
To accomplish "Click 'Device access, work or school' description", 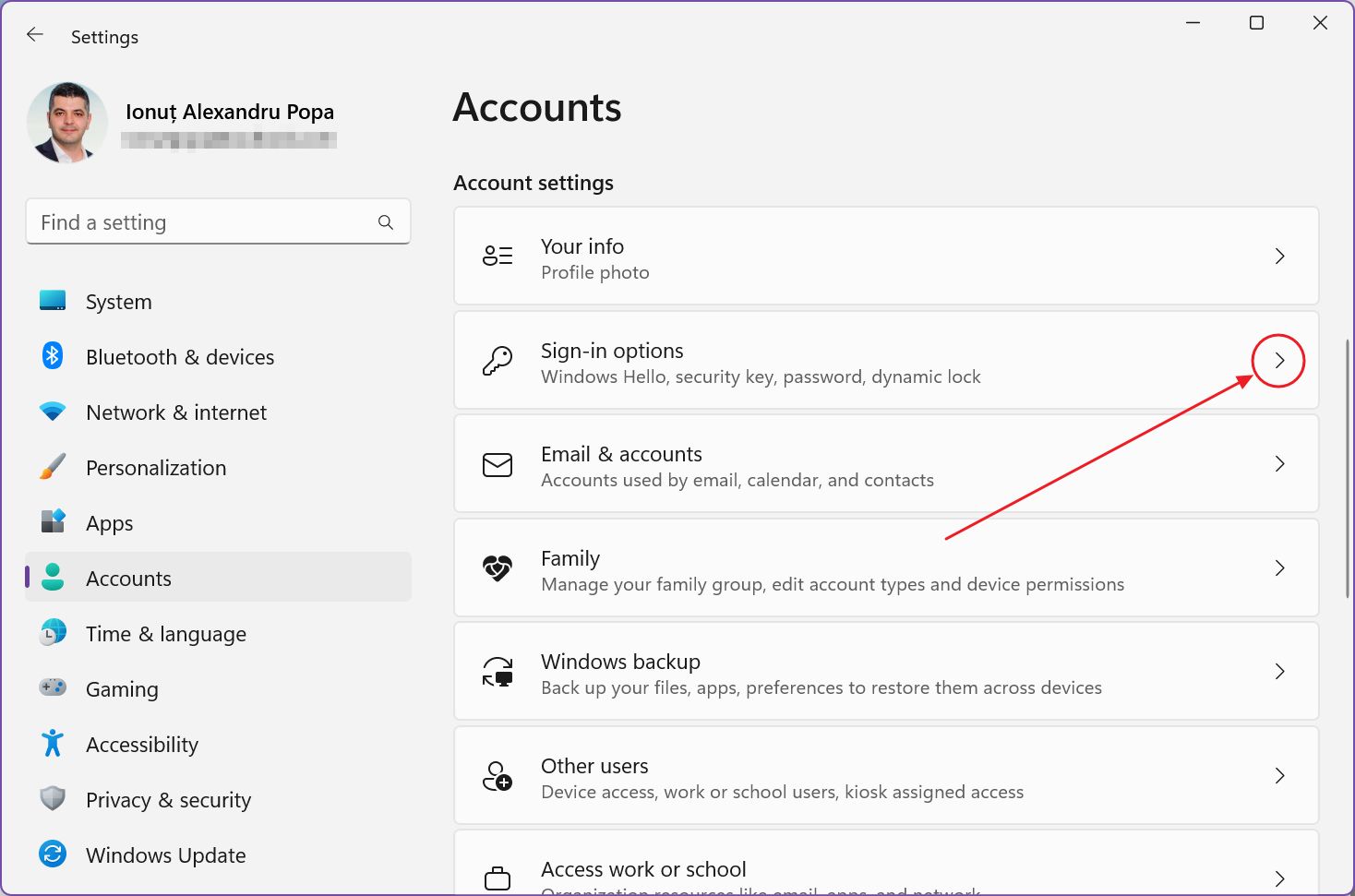I will tap(783, 792).
